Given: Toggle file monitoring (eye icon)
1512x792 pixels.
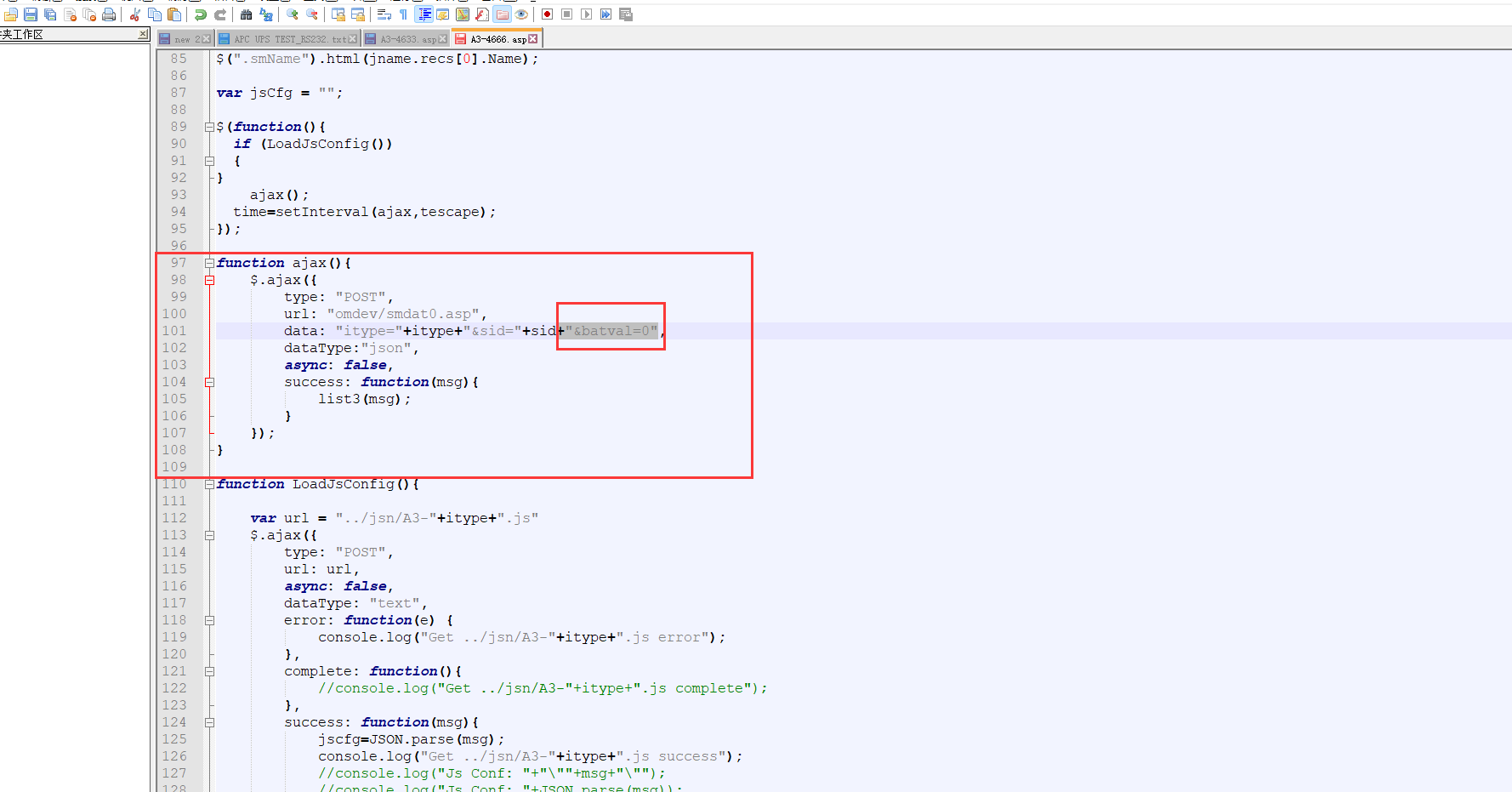Looking at the screenshot, I should click(521, 14).
